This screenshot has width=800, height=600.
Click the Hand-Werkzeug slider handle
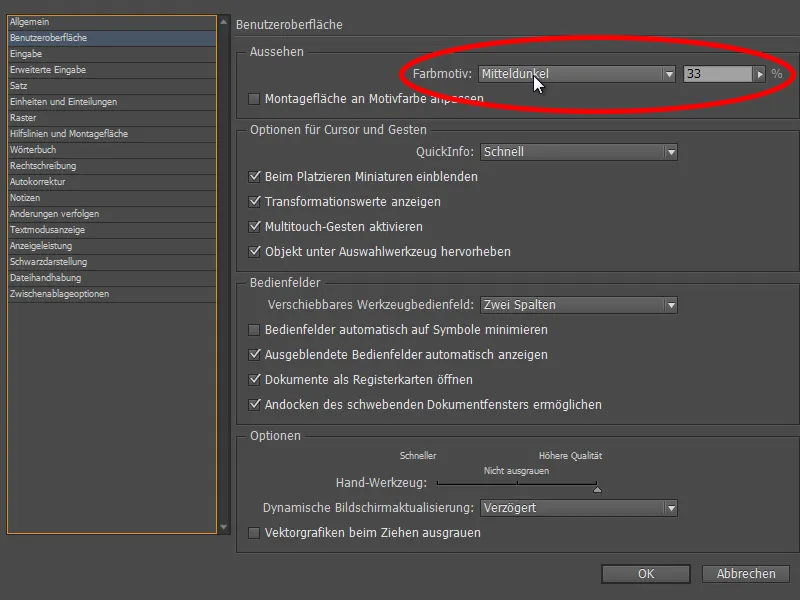click(x=597, y=489)
